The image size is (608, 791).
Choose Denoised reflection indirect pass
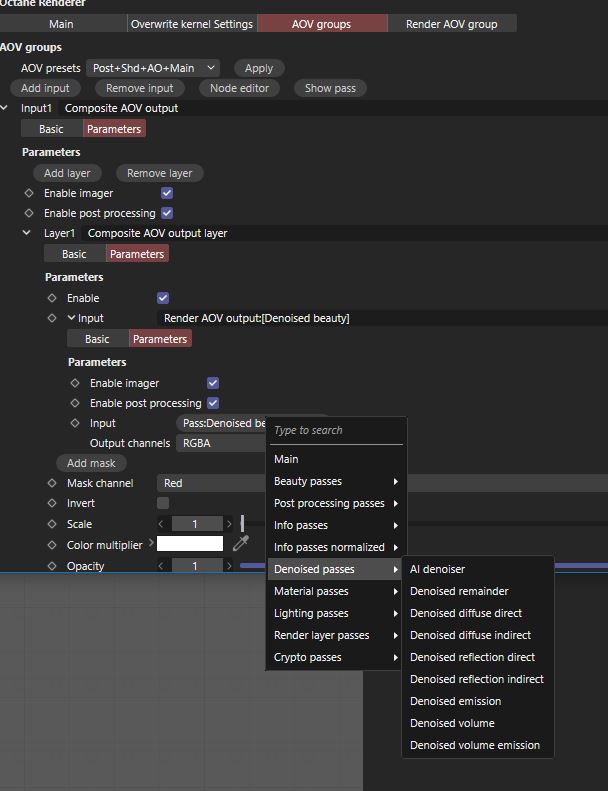pos(477,679)
